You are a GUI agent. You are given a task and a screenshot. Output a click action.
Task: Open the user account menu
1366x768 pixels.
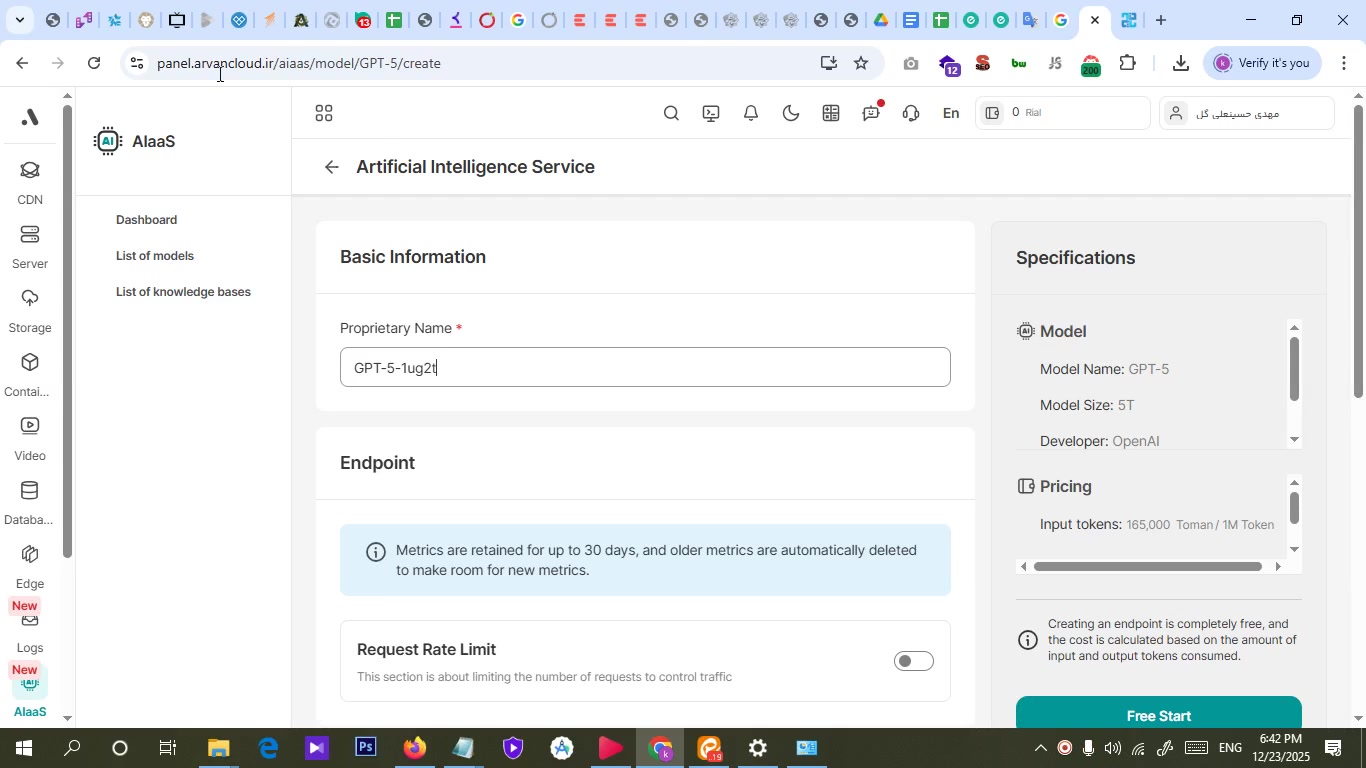[x=1246, y=114]
